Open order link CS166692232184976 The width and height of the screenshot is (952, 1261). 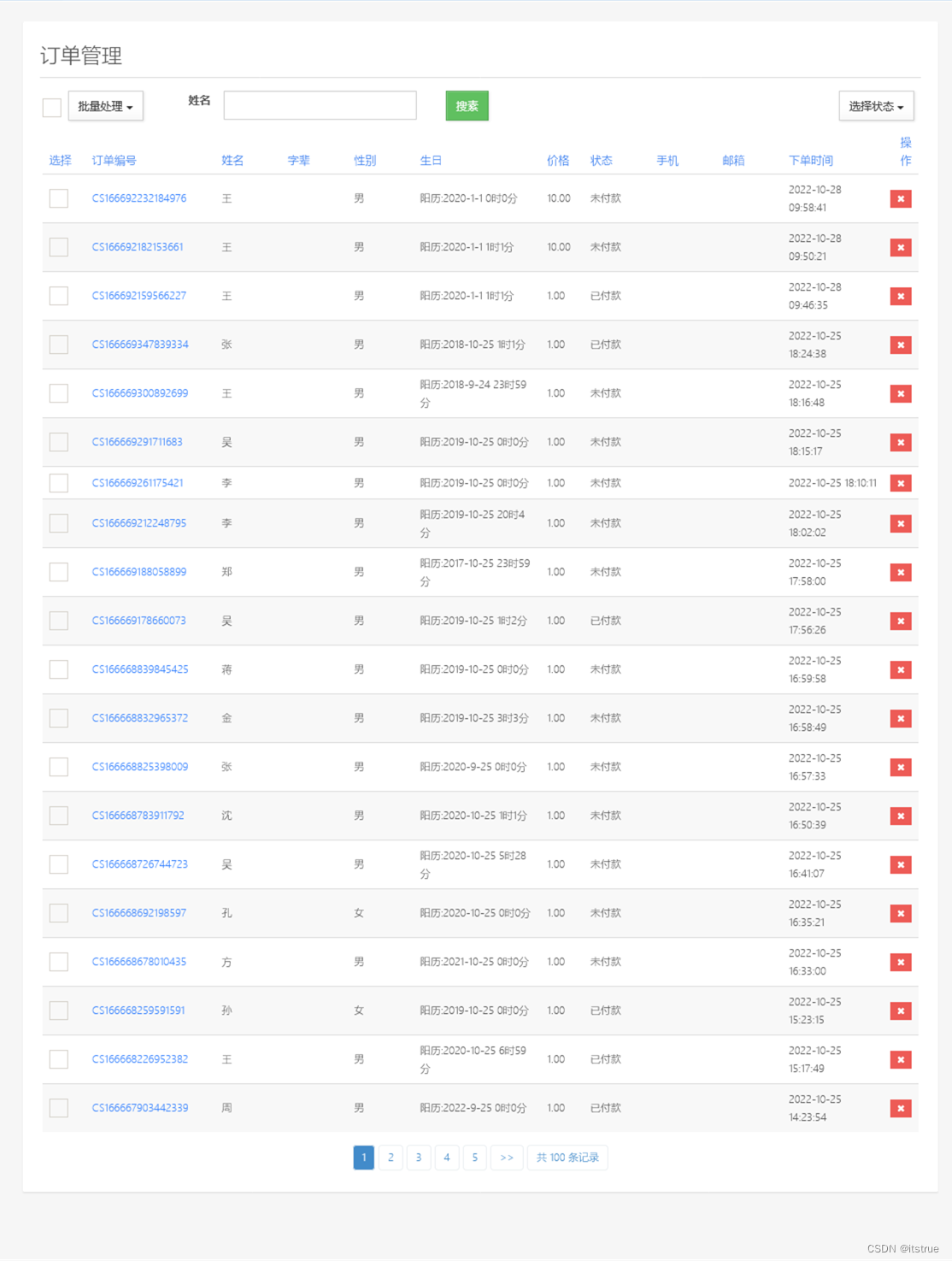coord(139,198)
